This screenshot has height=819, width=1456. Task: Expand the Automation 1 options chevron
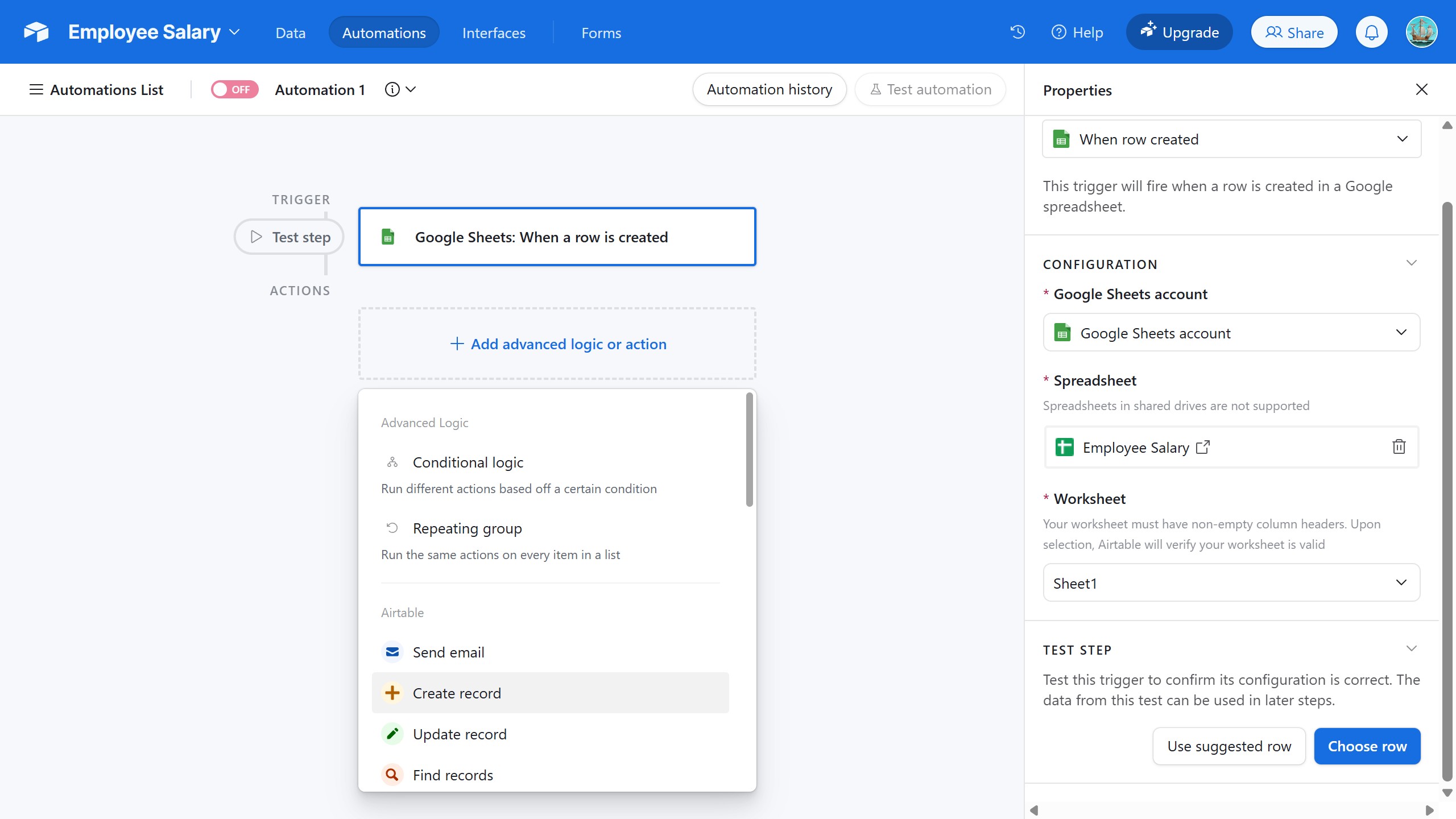tap(411, 89)
